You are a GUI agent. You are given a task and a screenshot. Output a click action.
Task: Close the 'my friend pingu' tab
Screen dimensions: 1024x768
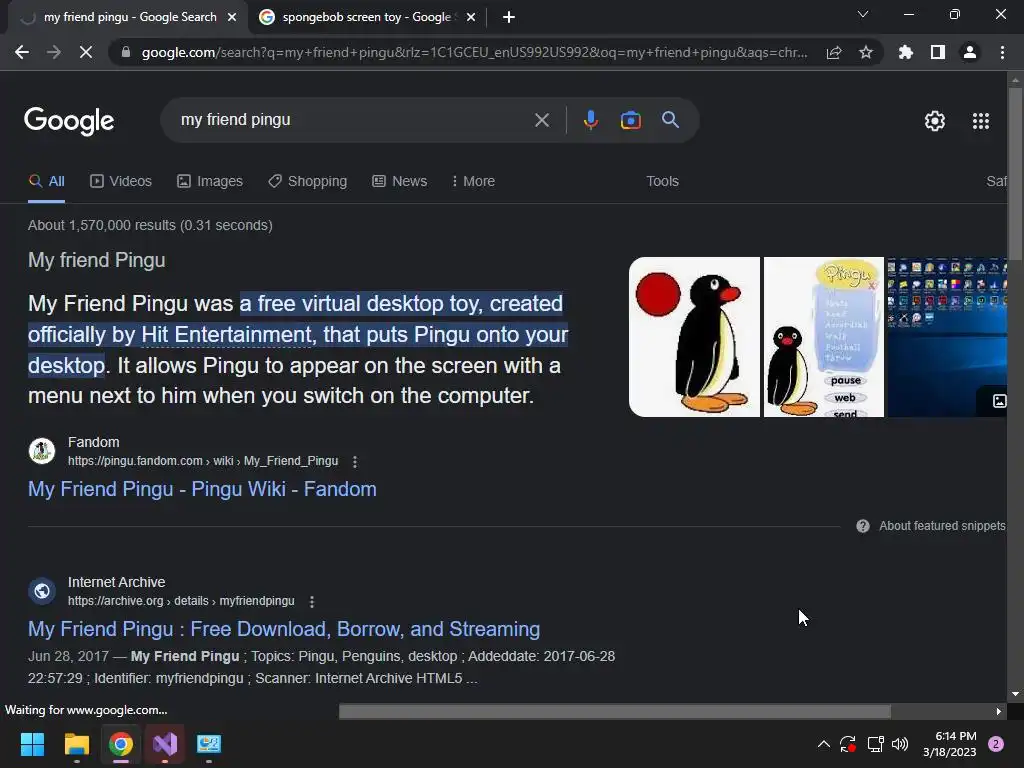point(232,17)
